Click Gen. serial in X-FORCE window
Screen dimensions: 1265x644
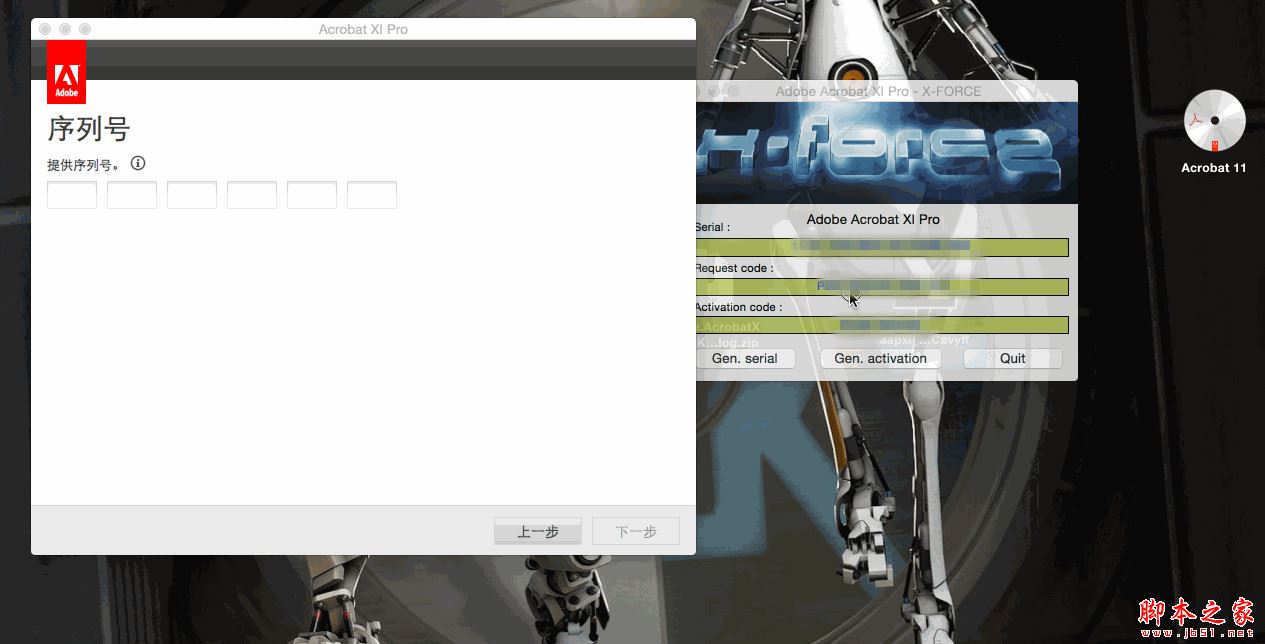[x=745, y=358]
